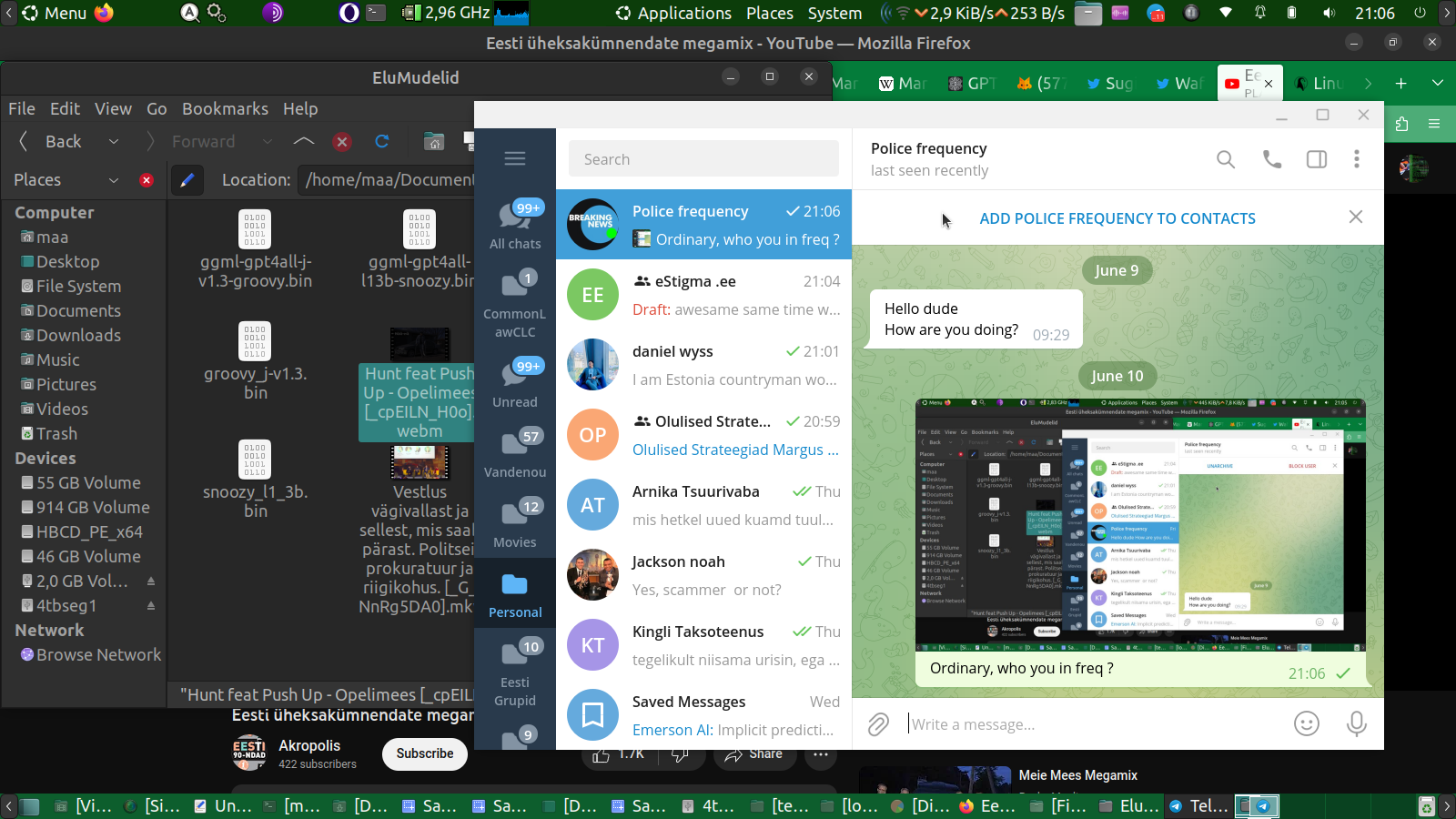Eject the 4tbseg1 device
This screenshot has height=819, width=1456.
coord(151,605)
